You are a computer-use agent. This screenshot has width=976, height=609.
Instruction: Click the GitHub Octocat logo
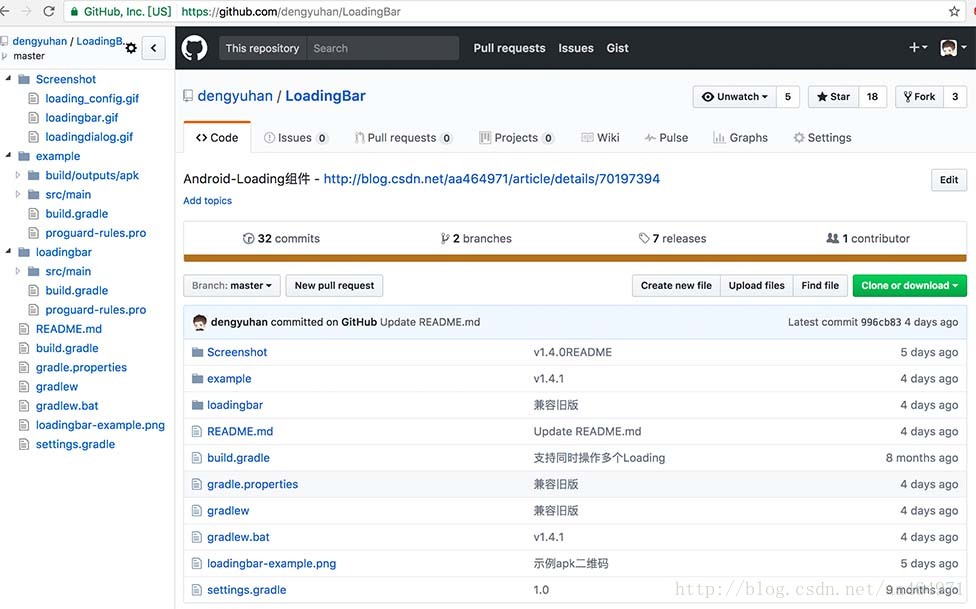[194, 48]
